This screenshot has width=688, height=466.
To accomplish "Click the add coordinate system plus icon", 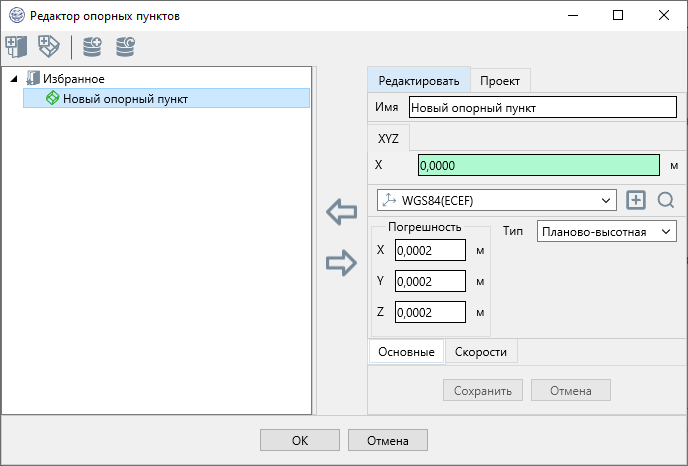I will pyautogui.click(x=636, y=200).
